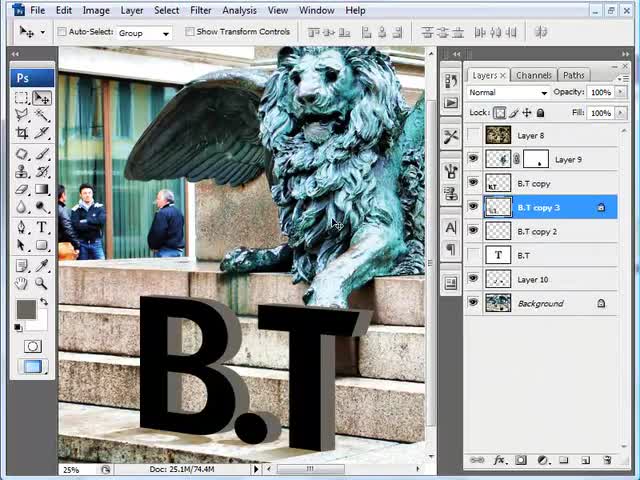Select the Background layer thumbnail
Viewport: 640px width, 480px height.
[498, 303]
